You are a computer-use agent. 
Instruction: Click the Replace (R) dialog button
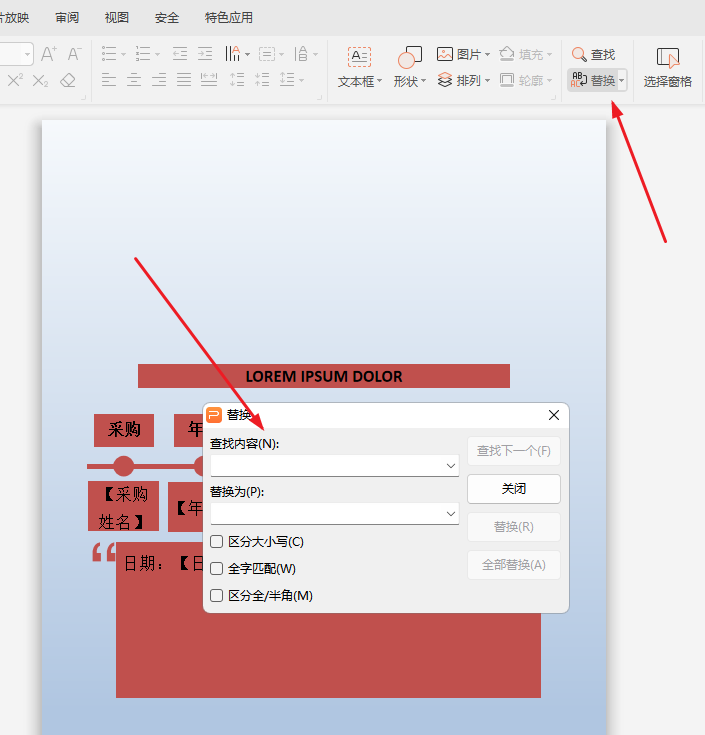pyautogui.click(x=514, y=527)
